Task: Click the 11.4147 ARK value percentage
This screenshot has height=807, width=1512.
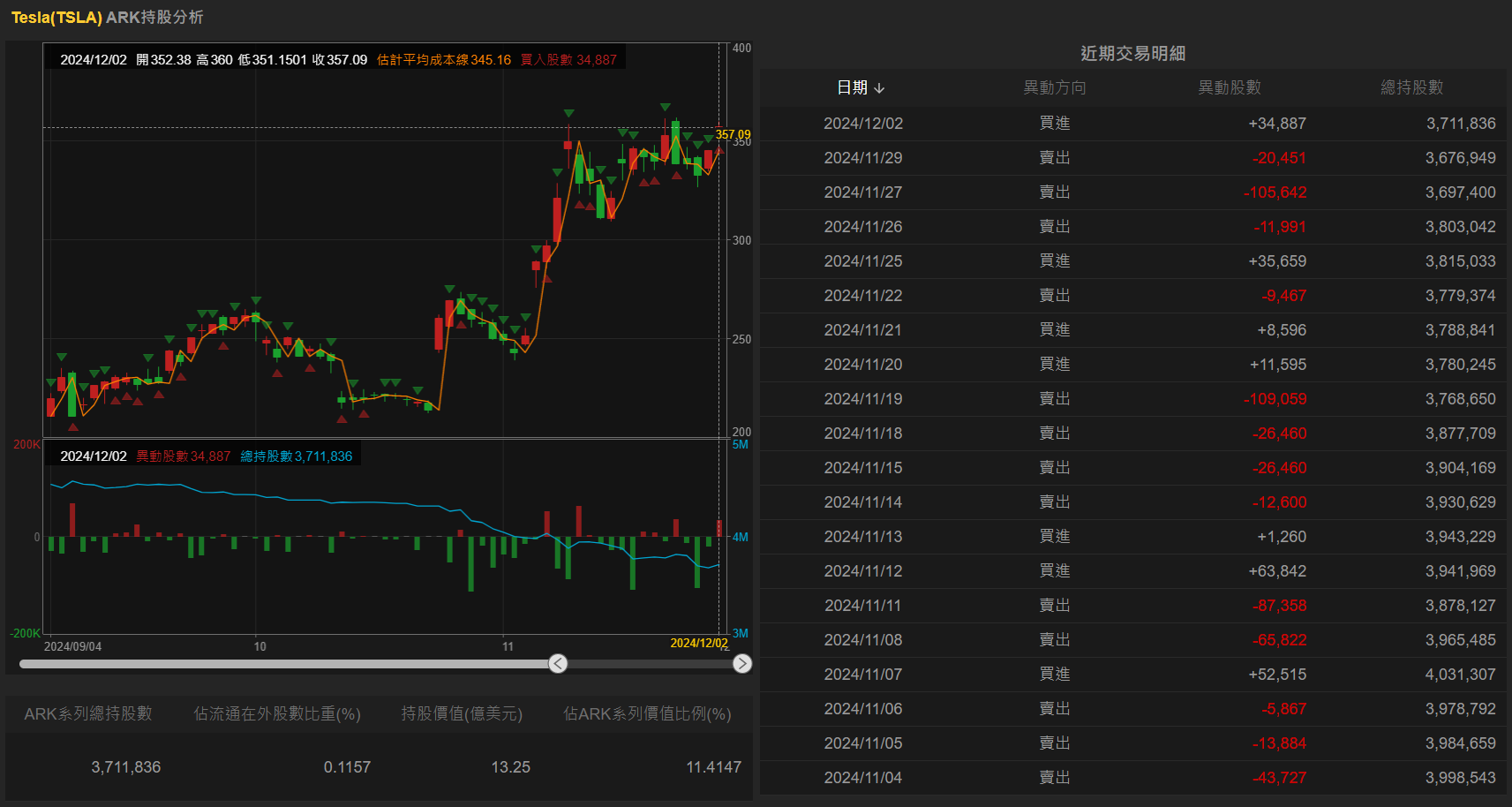Action: 713,767
